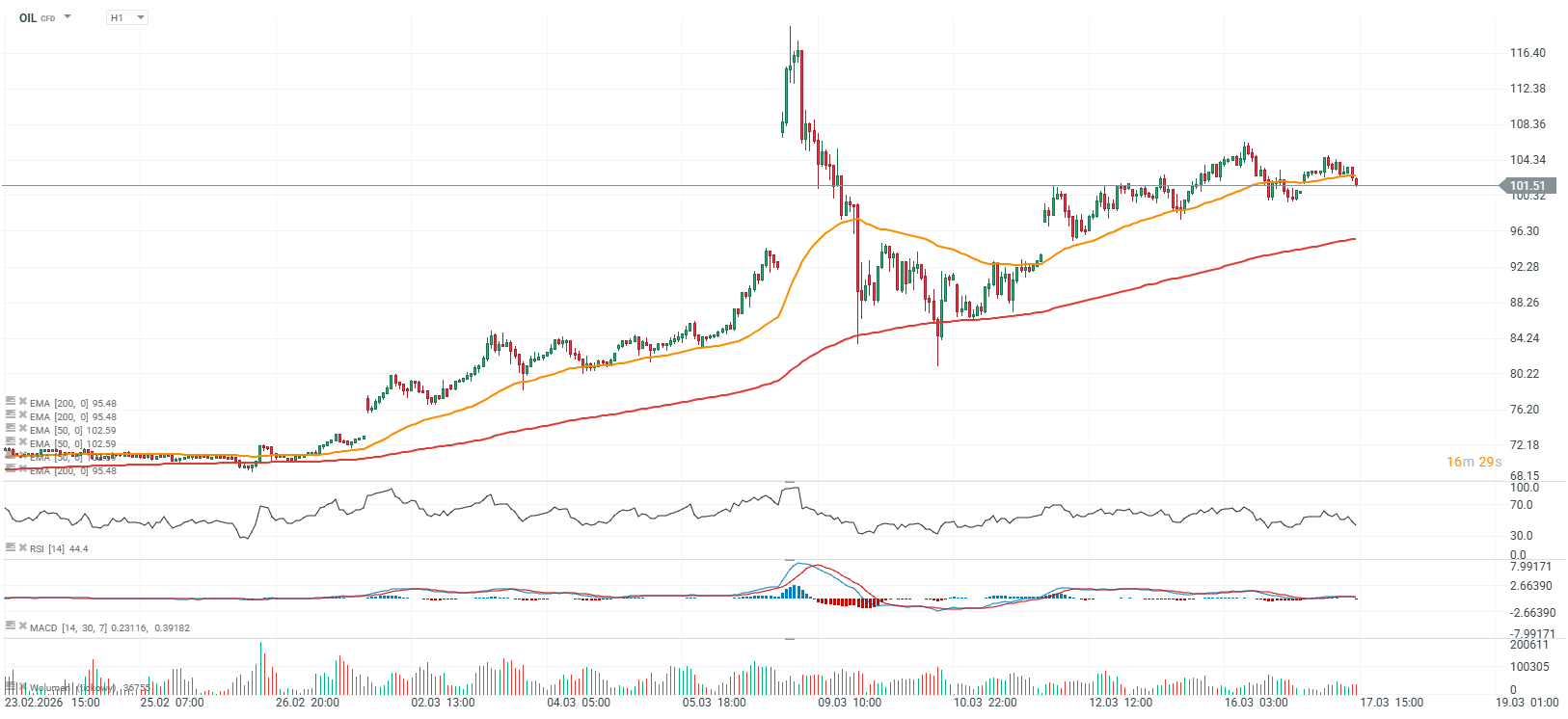Screen dimensions: 1568x719
Task: Click the resize handle above the volume panel
Action: tap(790, 639)
